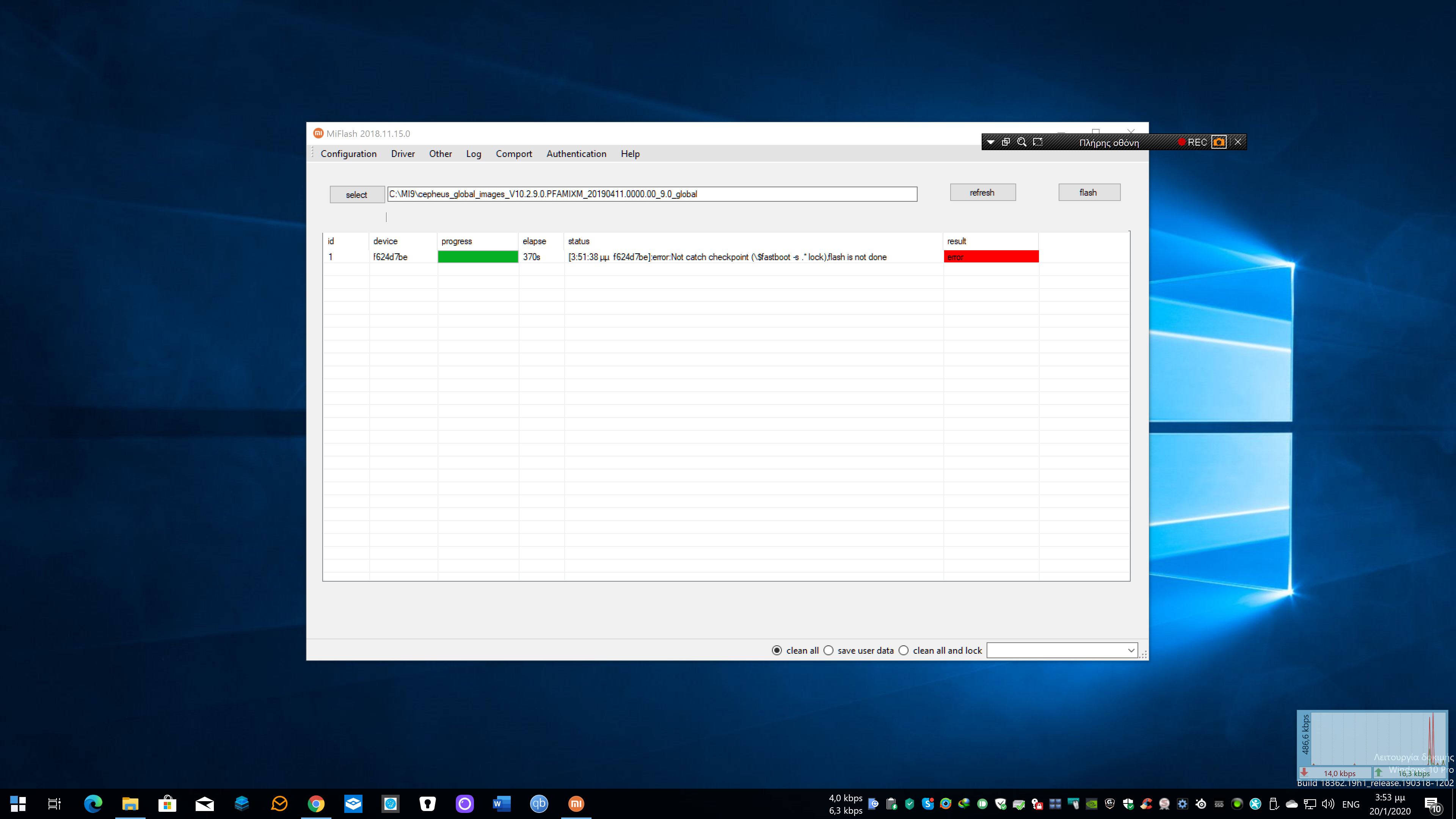The height and width of the screenshot is (819, 1456).
Task: Click the flash button
Action: (1089, 193)
